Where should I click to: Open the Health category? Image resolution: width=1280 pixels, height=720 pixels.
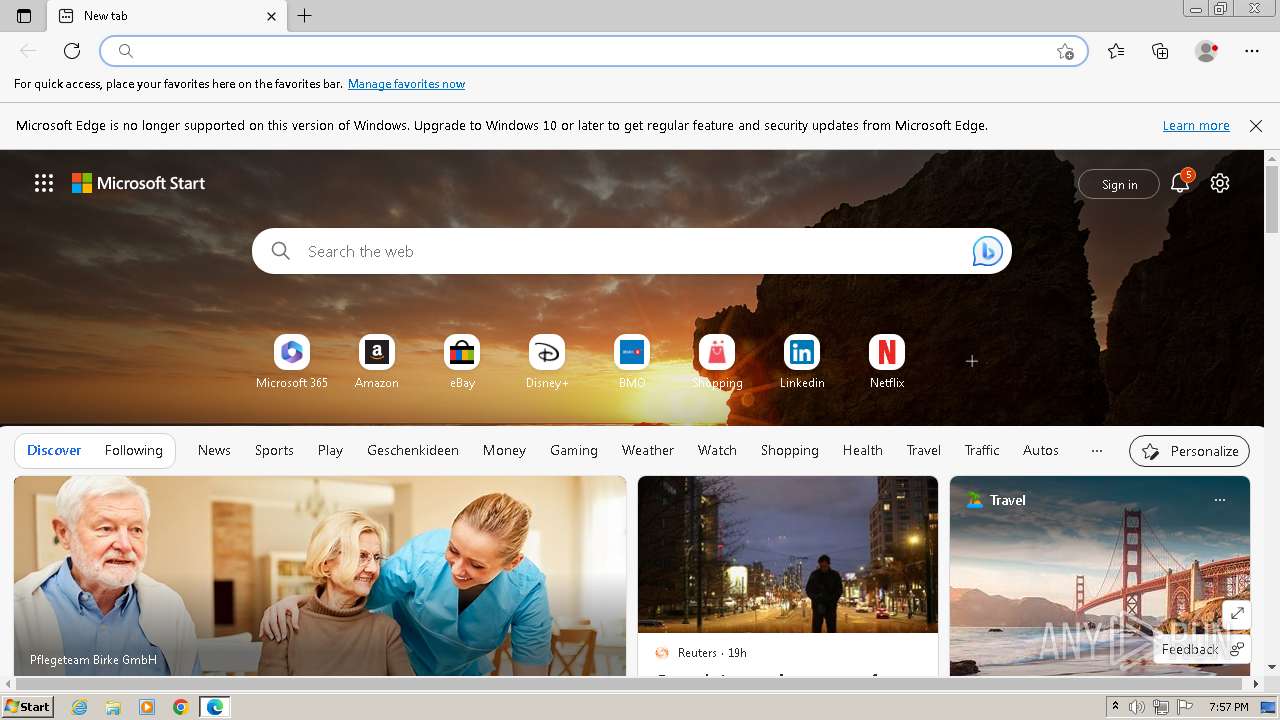click(862, 451)
